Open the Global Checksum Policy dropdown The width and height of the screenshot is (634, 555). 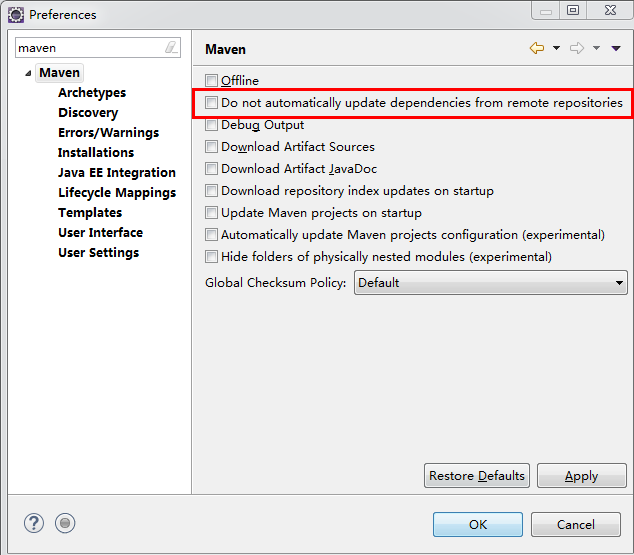tap(490, 283)
